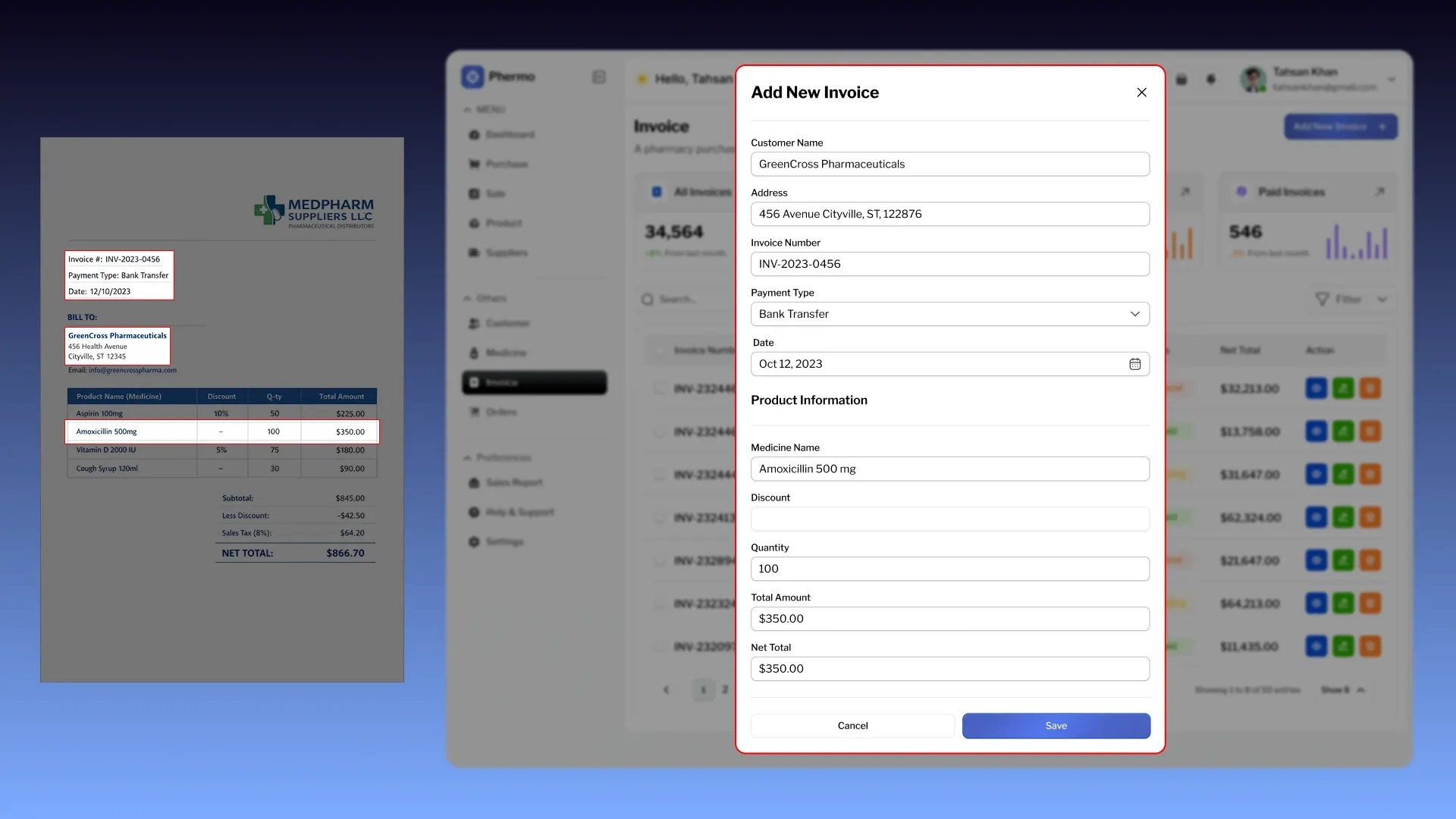Image resolution: width=1456 pixels, height=819 pixels.
Task: Select the Dashboard icon in the sidebar
Action: pyautogui.click(x=473, y=134)
